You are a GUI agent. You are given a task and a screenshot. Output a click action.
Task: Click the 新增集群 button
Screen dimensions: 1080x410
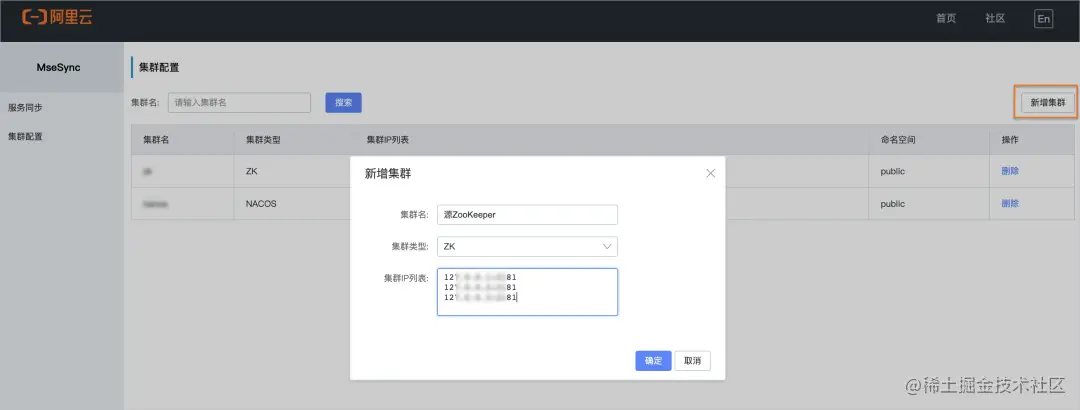(x=1048, y=103)
